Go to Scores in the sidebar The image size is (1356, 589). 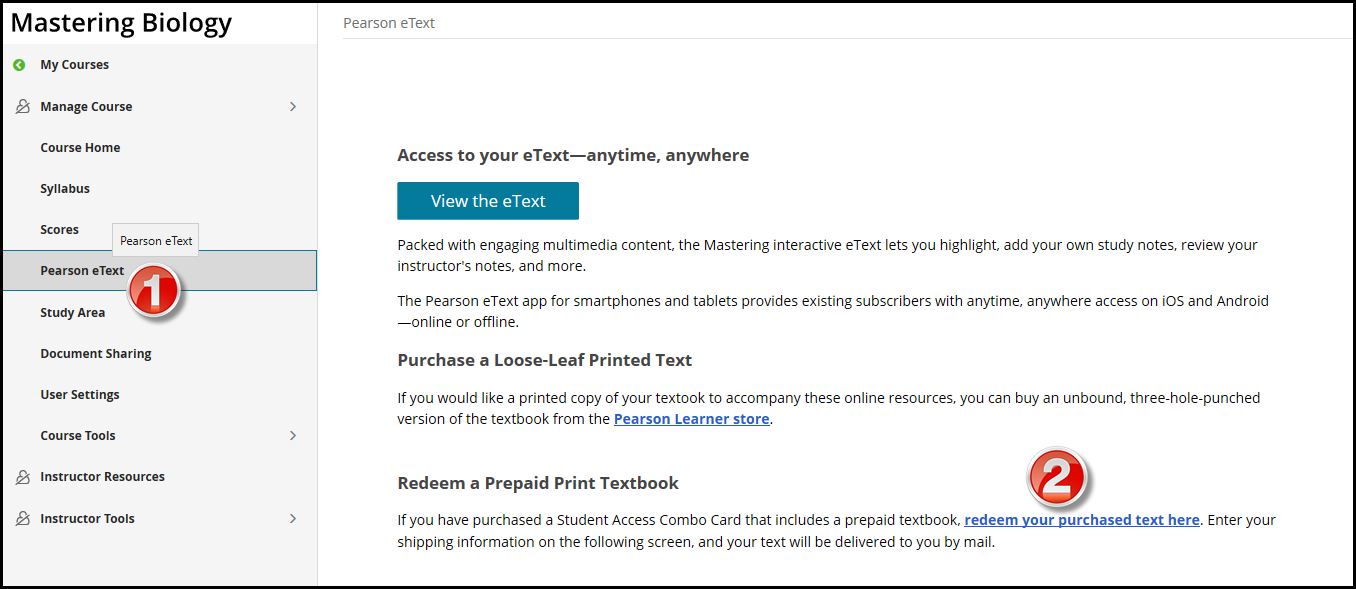(x=59, y=230)
